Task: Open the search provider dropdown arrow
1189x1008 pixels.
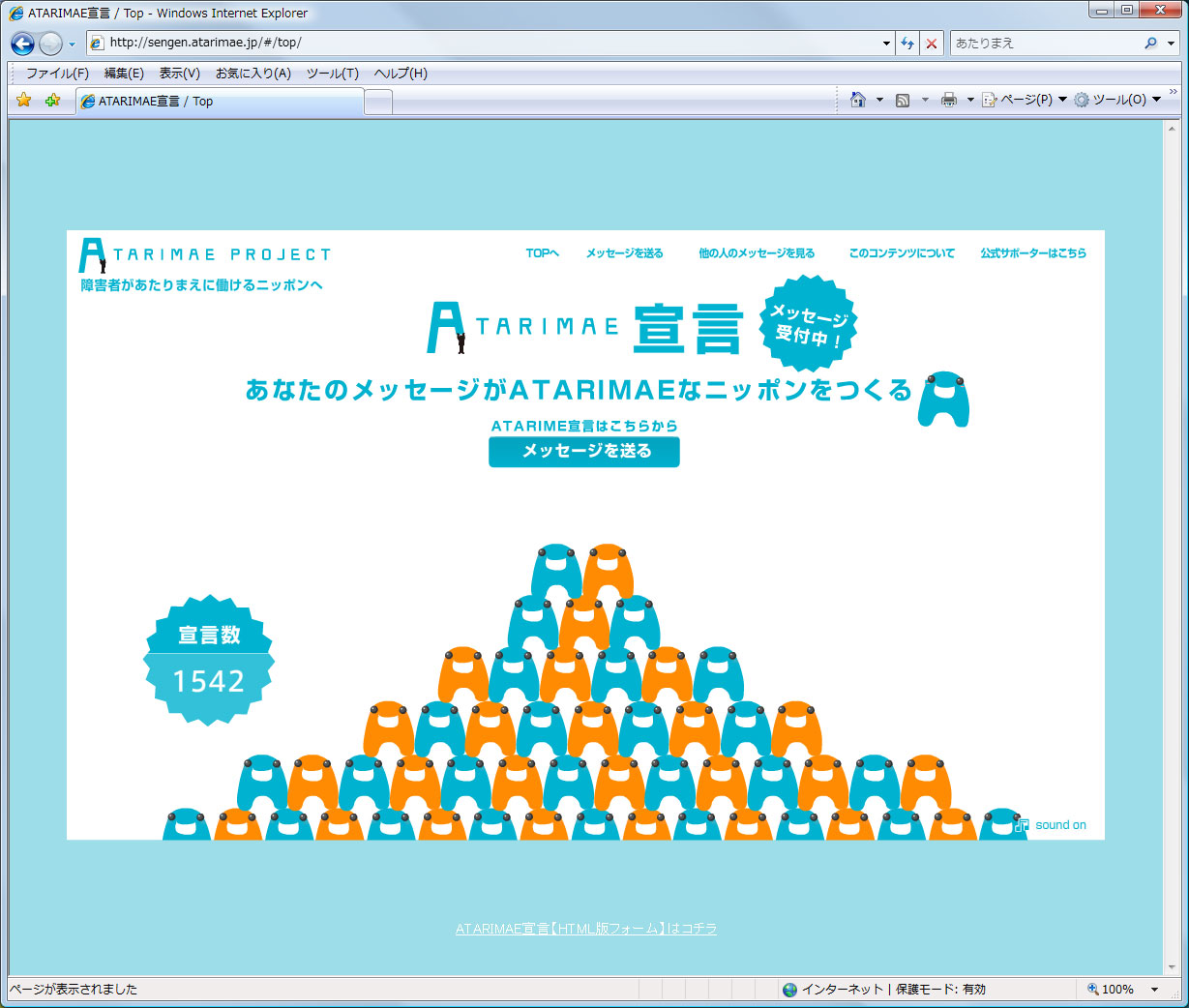Action: (x=1171, y=44)
